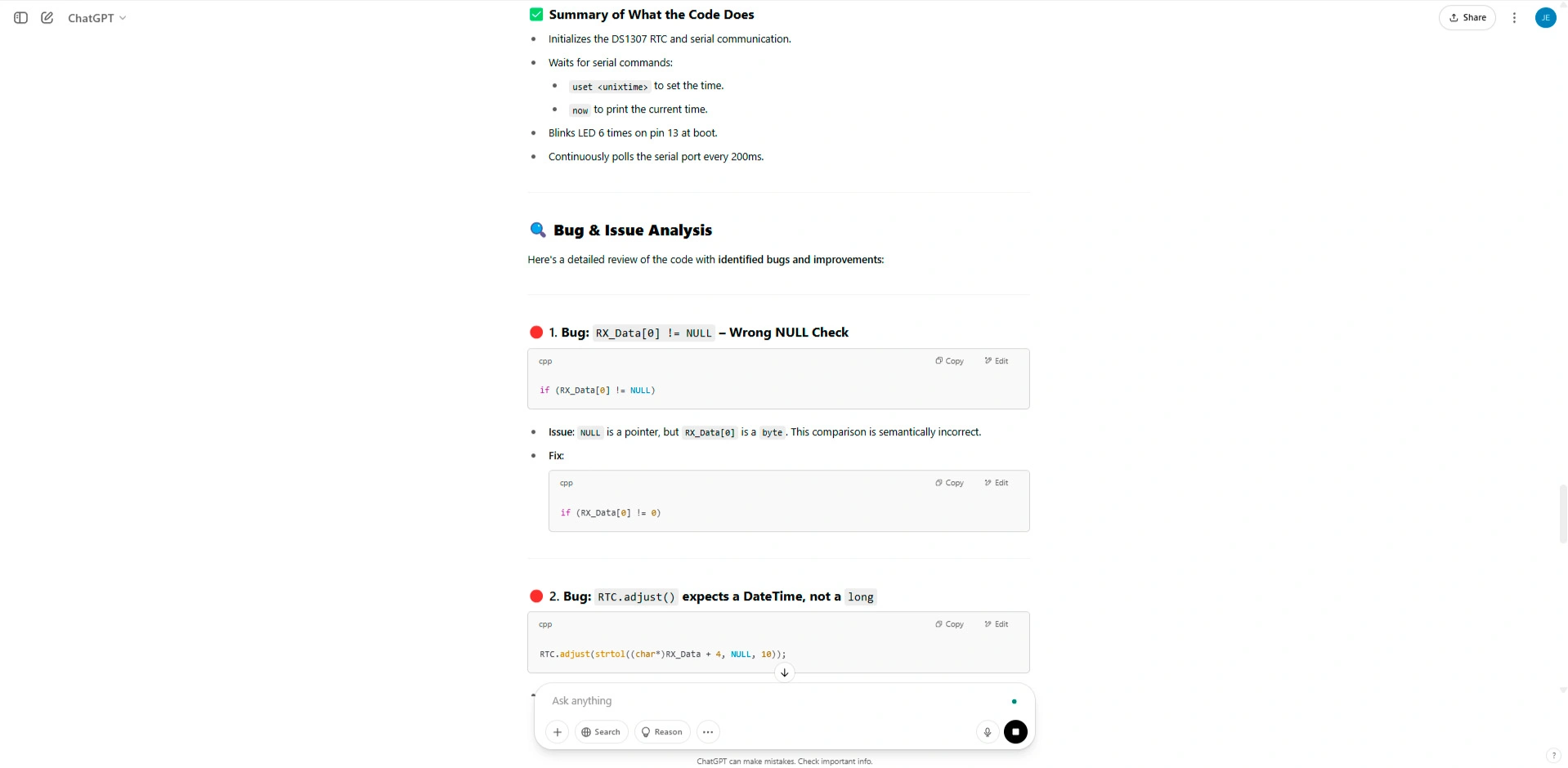Click the Share button
The image size is (1568, 768).
1467,18
